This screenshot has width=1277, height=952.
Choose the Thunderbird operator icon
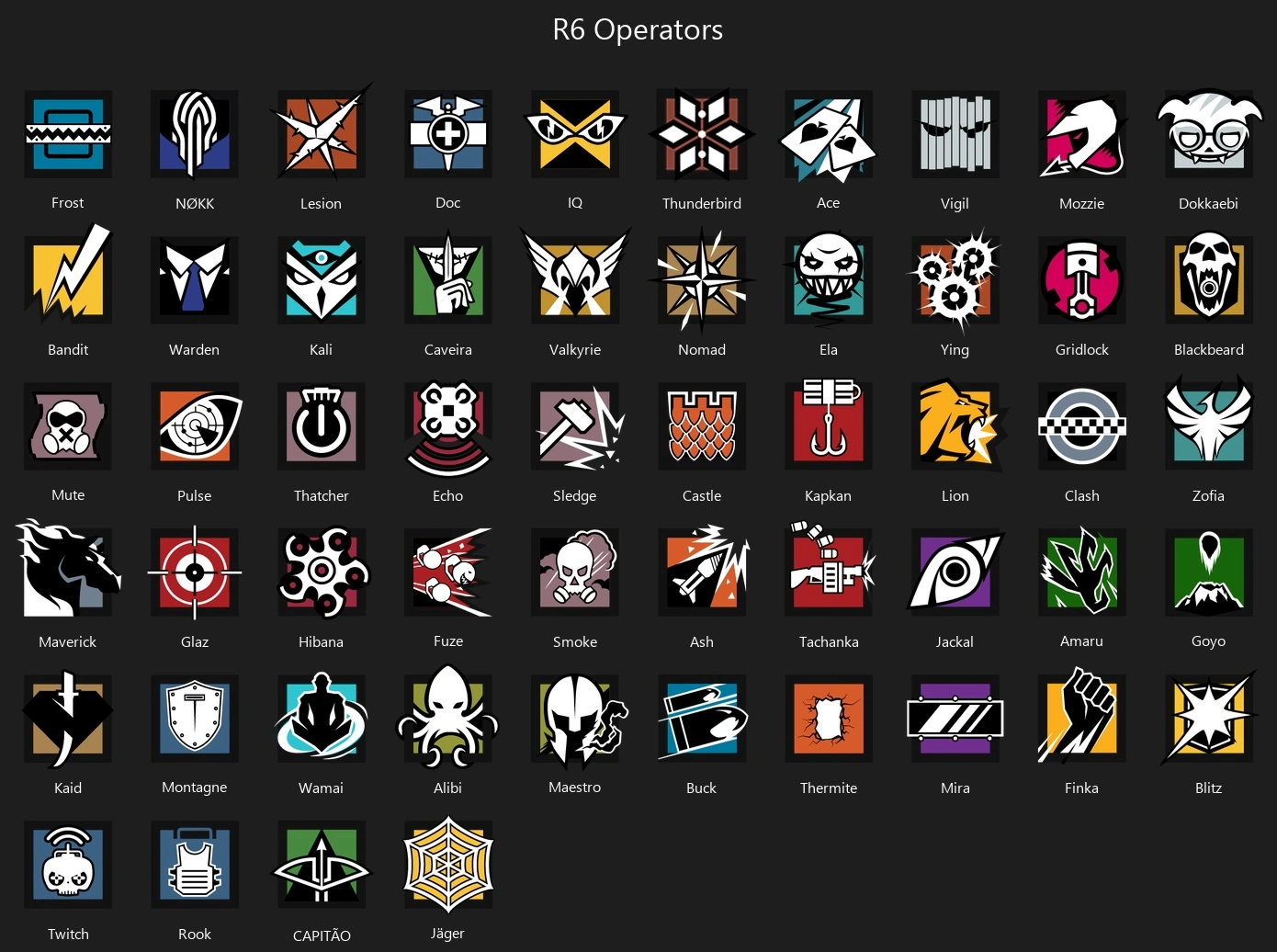click(702, 134)
